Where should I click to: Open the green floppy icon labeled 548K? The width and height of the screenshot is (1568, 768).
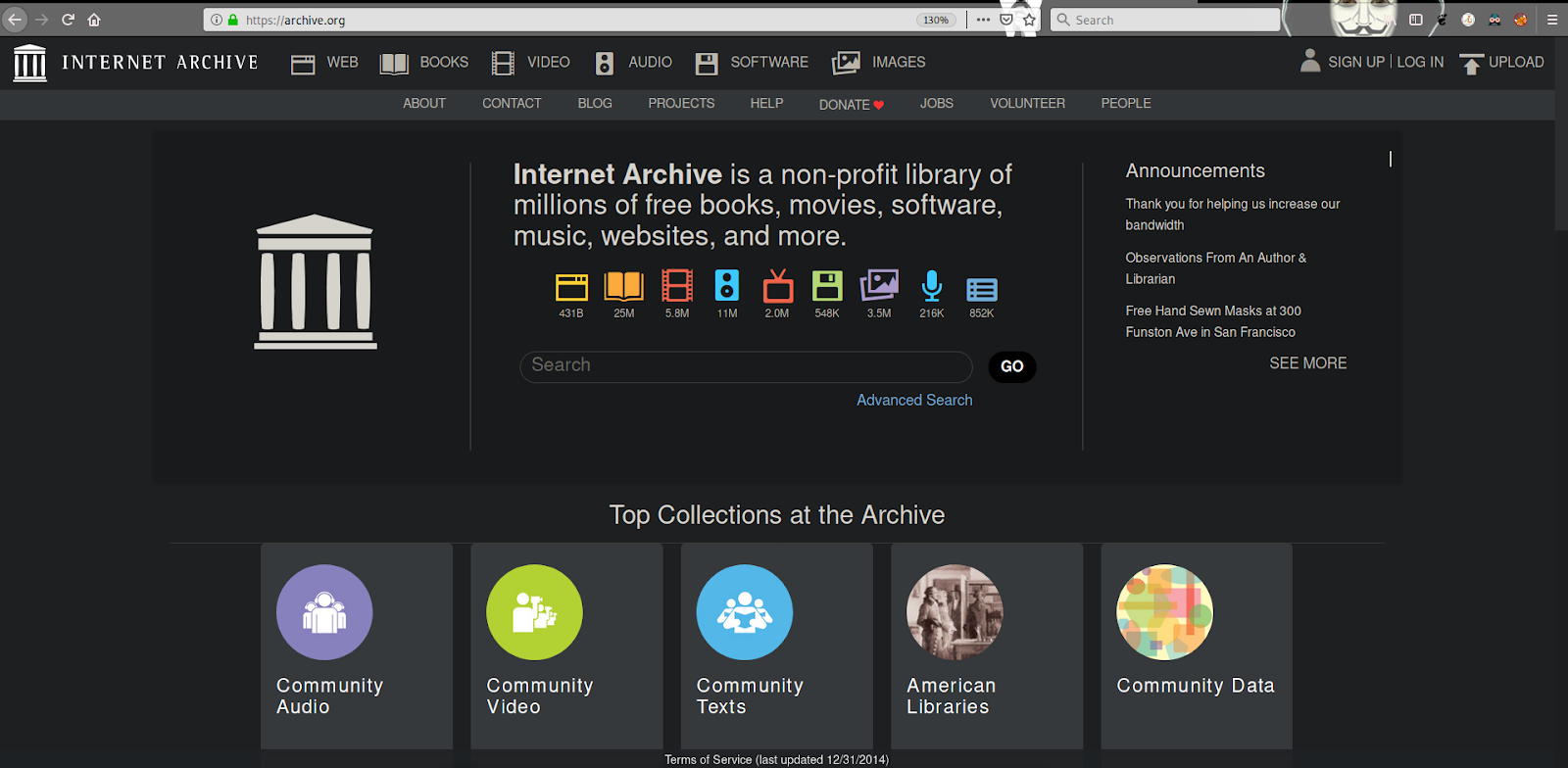click(827, 286)
